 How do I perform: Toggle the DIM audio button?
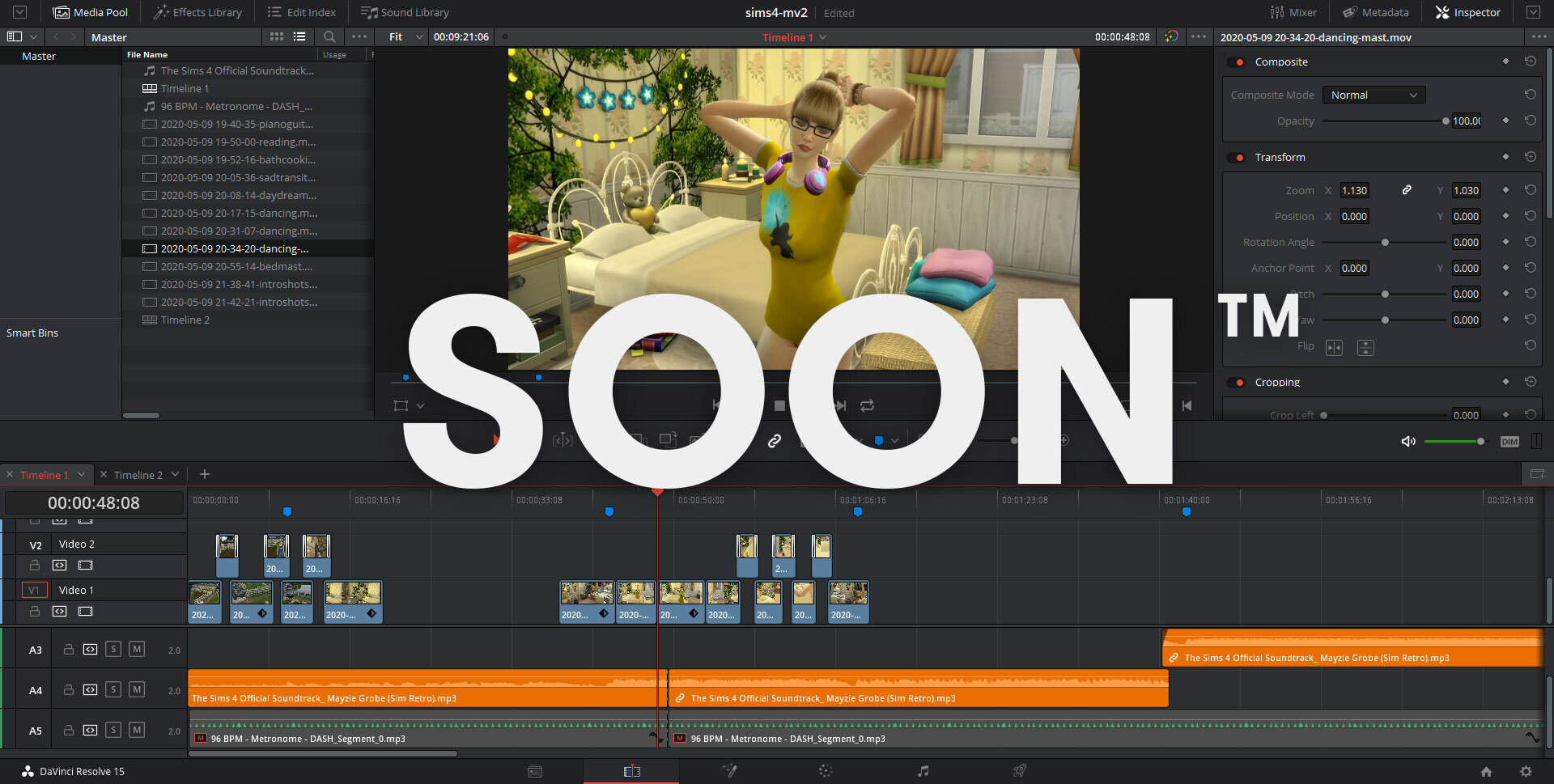tap(1509, 441)
